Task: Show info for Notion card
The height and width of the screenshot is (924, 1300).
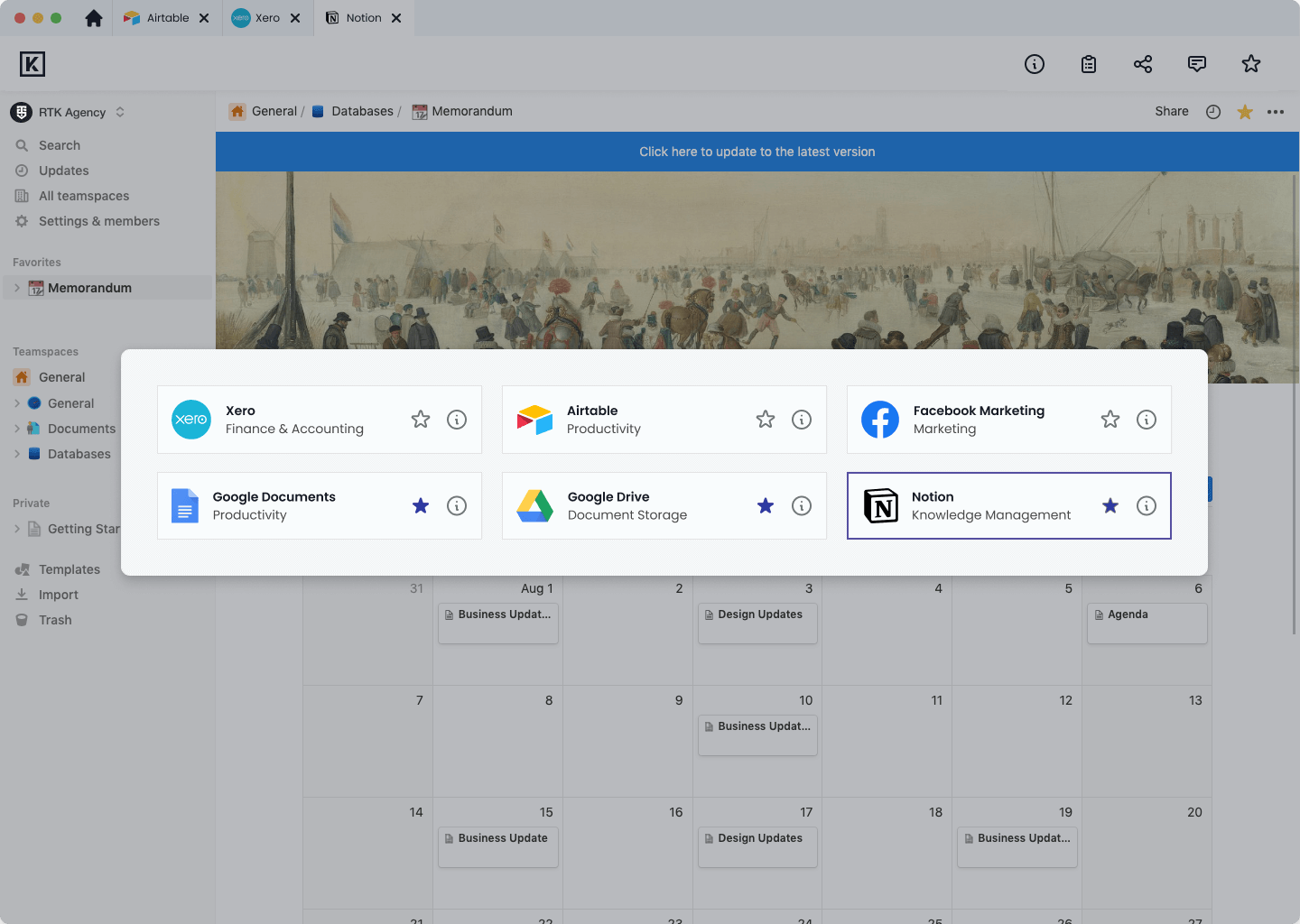Action: click(1147, 506)
